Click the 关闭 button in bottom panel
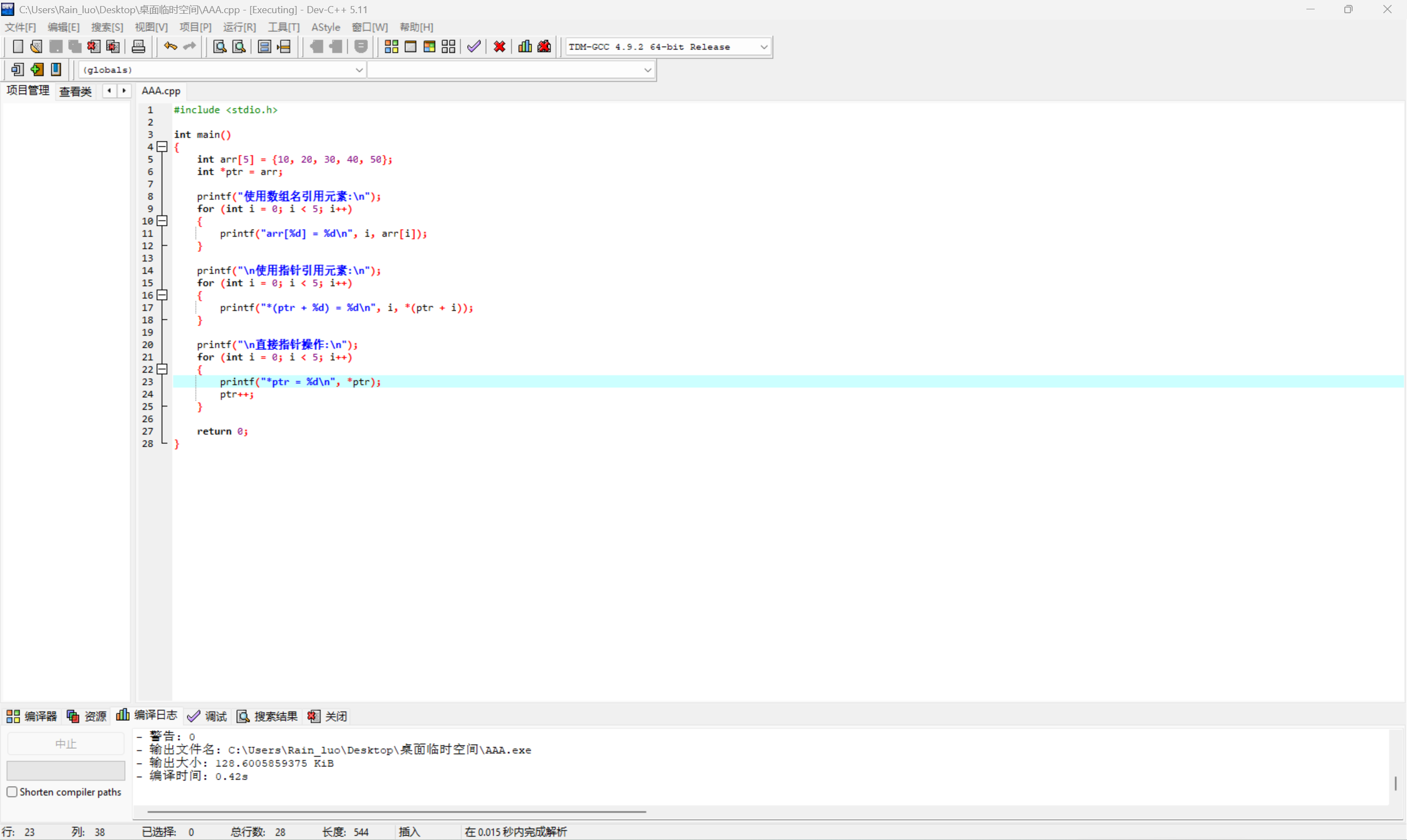The height and width of the screenshot is (840, 1407). [x=328, y=716]
